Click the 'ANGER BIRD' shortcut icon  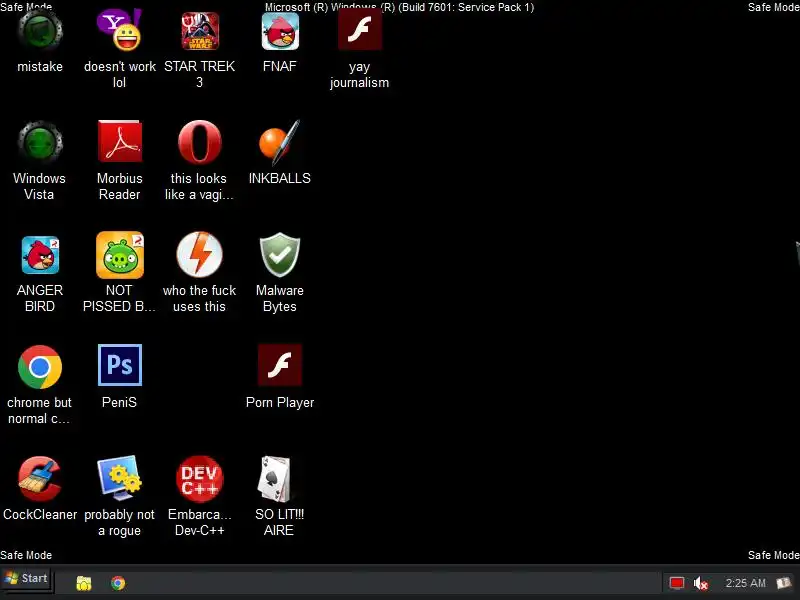point(40,255)
